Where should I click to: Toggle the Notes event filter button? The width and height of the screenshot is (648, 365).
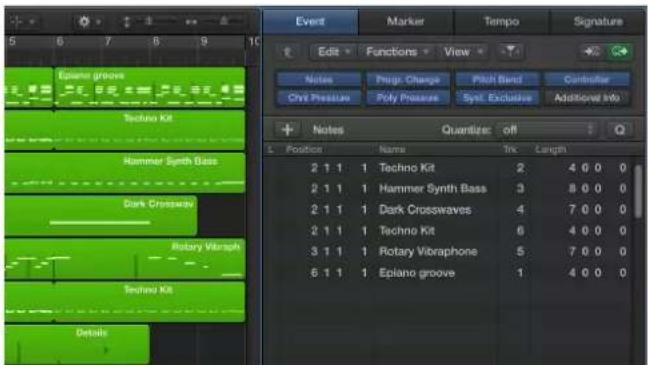pyautogui.click(x=319, y=79)
